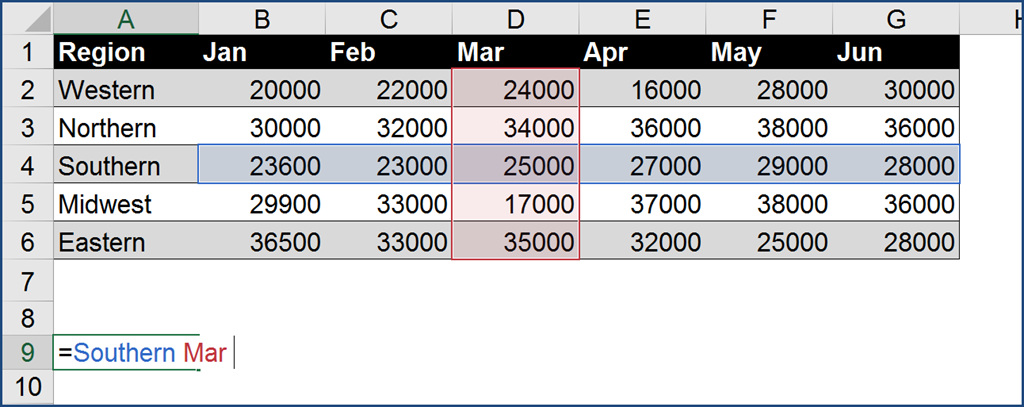Select the Northern Apr value 36000
The image size is (1024, 407).
(643, 128)
